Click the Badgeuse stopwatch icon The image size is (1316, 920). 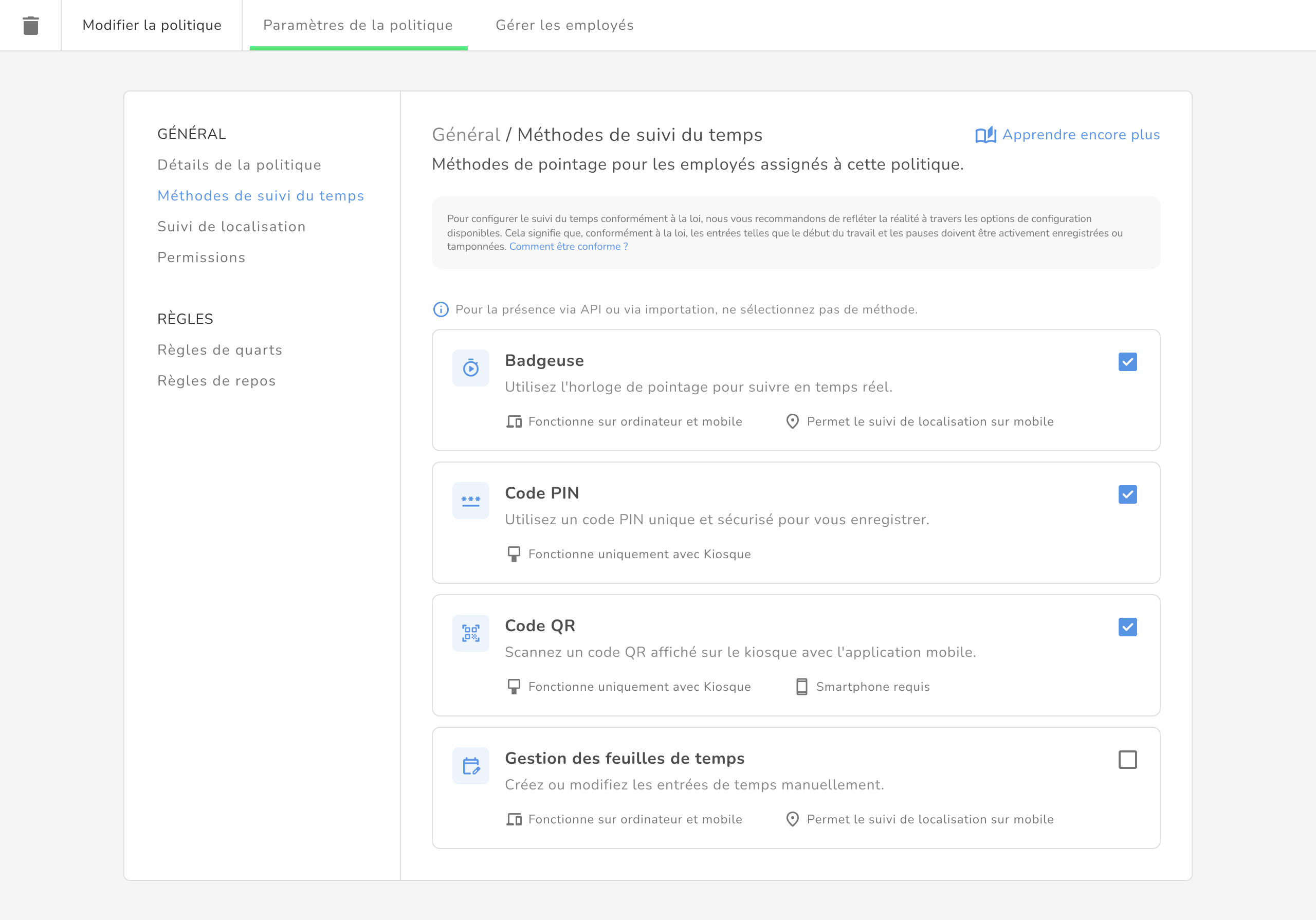[470, 367]
